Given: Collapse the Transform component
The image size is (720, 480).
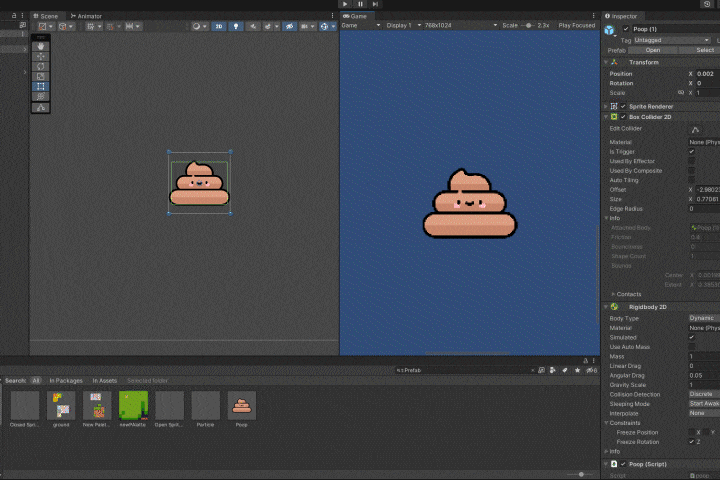Looking at the screenshot, I should pyautogui.click(x=606, y=62).
